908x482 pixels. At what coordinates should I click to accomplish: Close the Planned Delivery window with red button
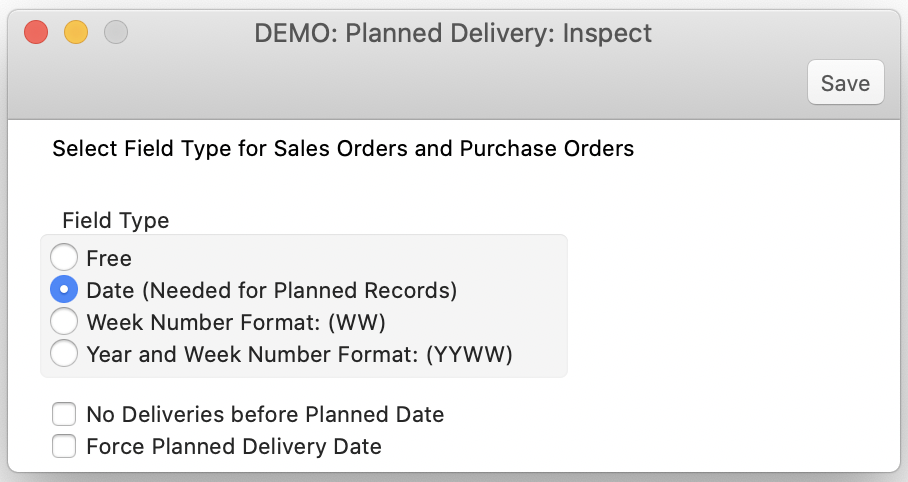click(36, 32)
